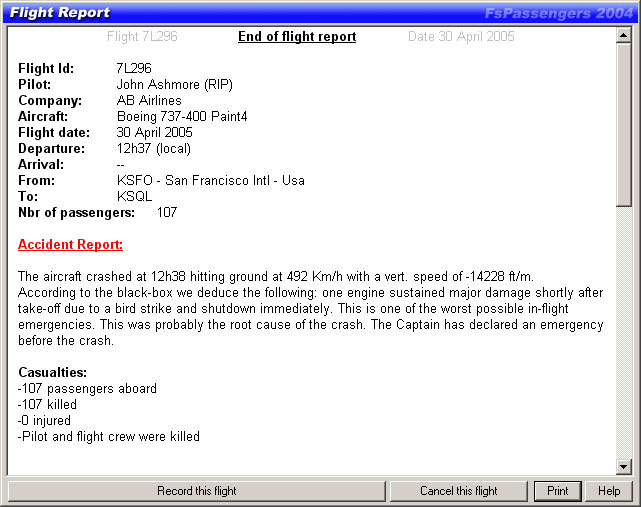Click the Arrival label
Viewport: 641px width, 507px height.
[41, 164]
